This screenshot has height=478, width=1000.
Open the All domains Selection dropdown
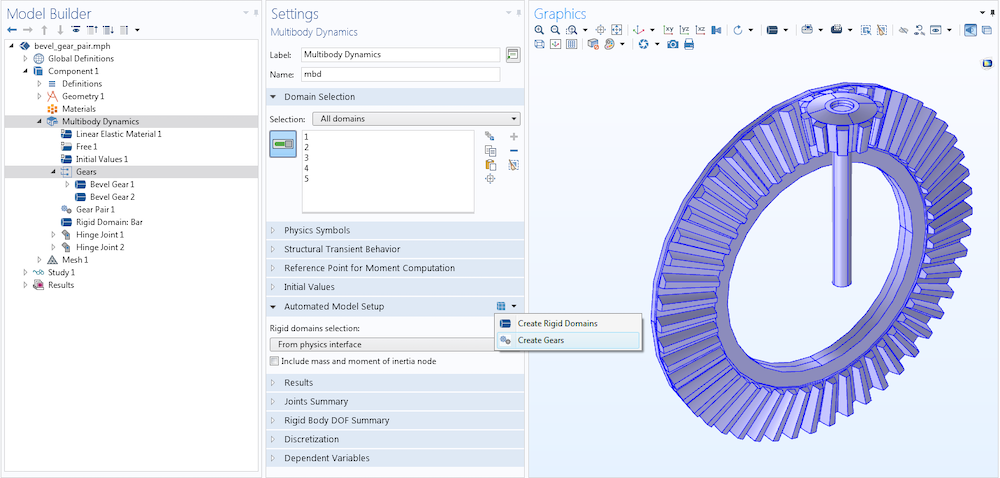(416, 119)
